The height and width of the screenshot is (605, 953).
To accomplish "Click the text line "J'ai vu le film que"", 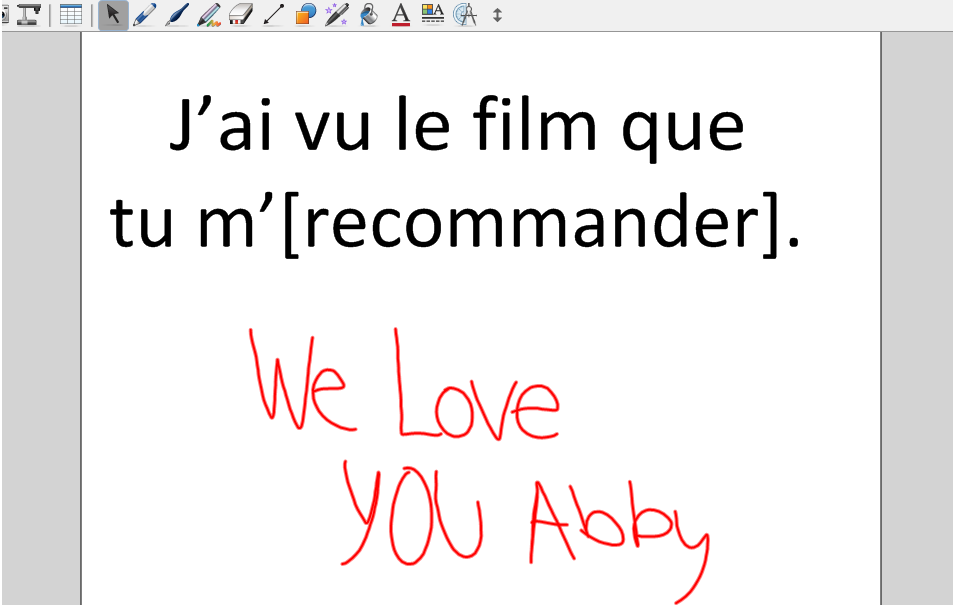I will [456, 130].
